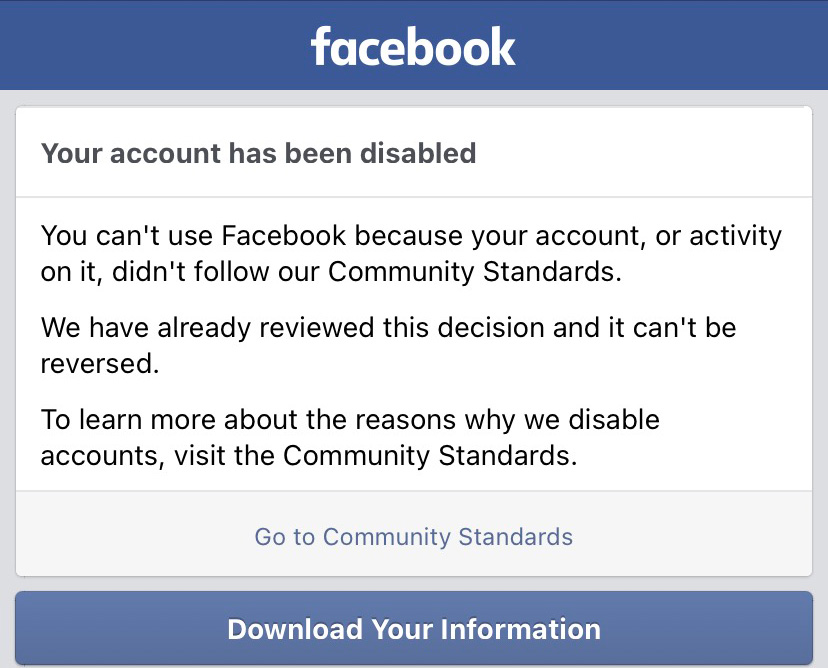Click the Facebook logo in the header

(x=413, y=46)
